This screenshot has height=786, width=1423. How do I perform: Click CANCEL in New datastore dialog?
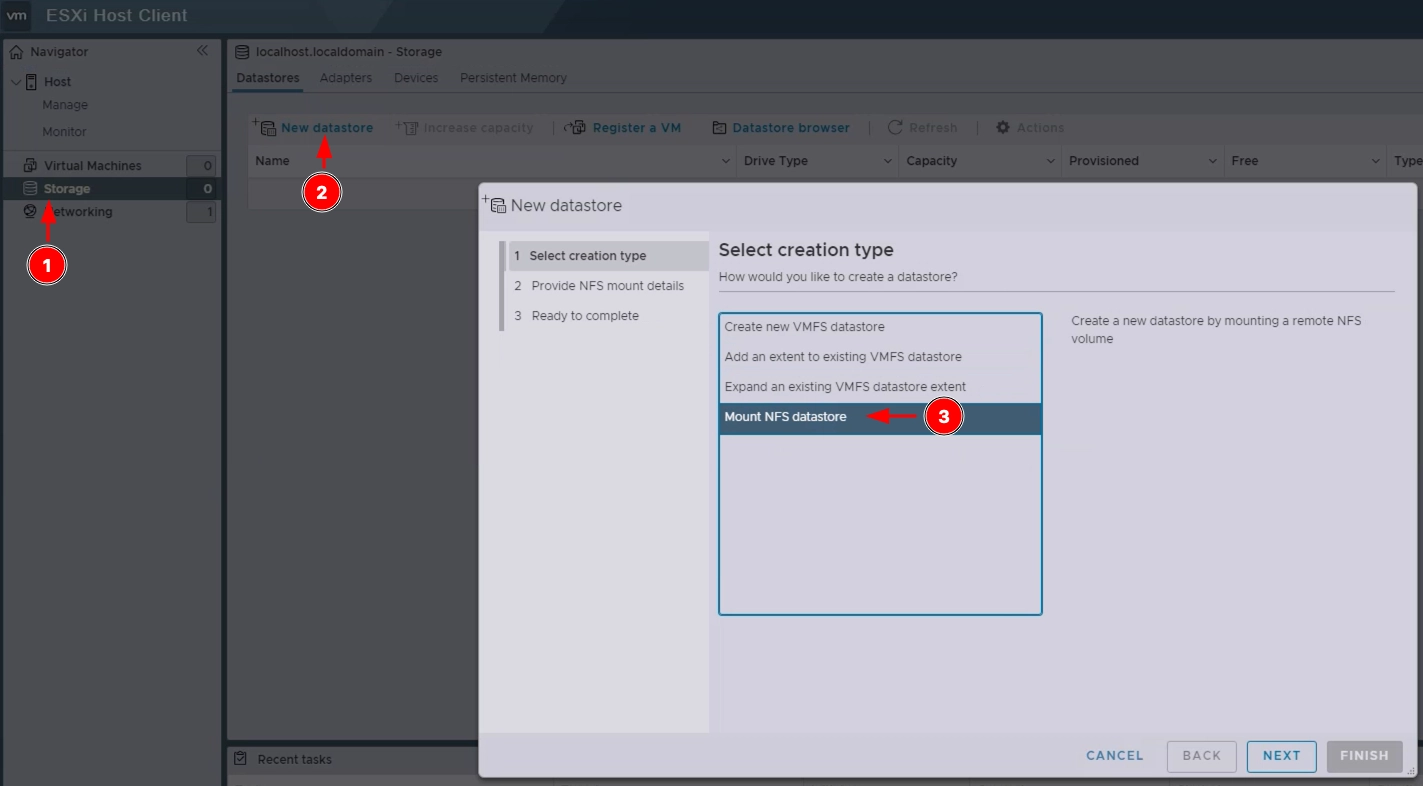click(1114, 756)
